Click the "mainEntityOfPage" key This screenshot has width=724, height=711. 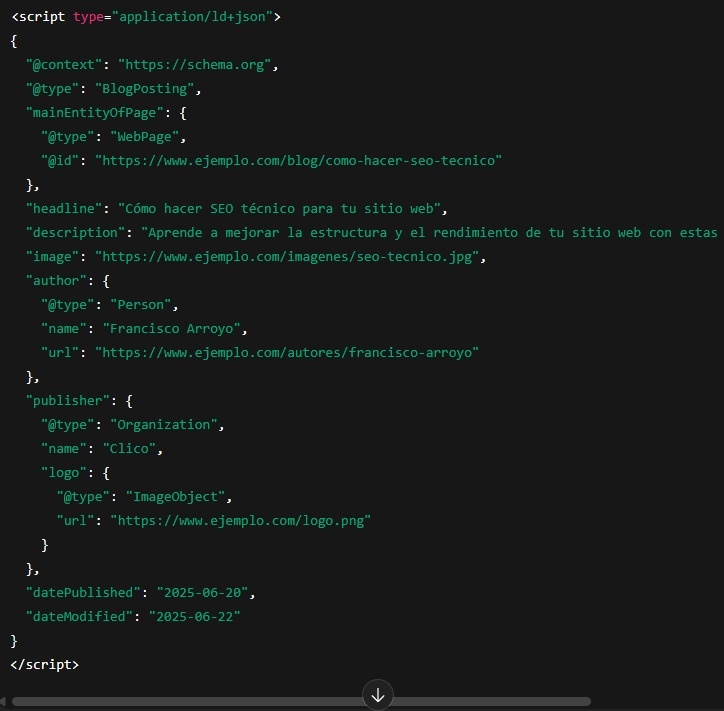[x=95, y=113]
